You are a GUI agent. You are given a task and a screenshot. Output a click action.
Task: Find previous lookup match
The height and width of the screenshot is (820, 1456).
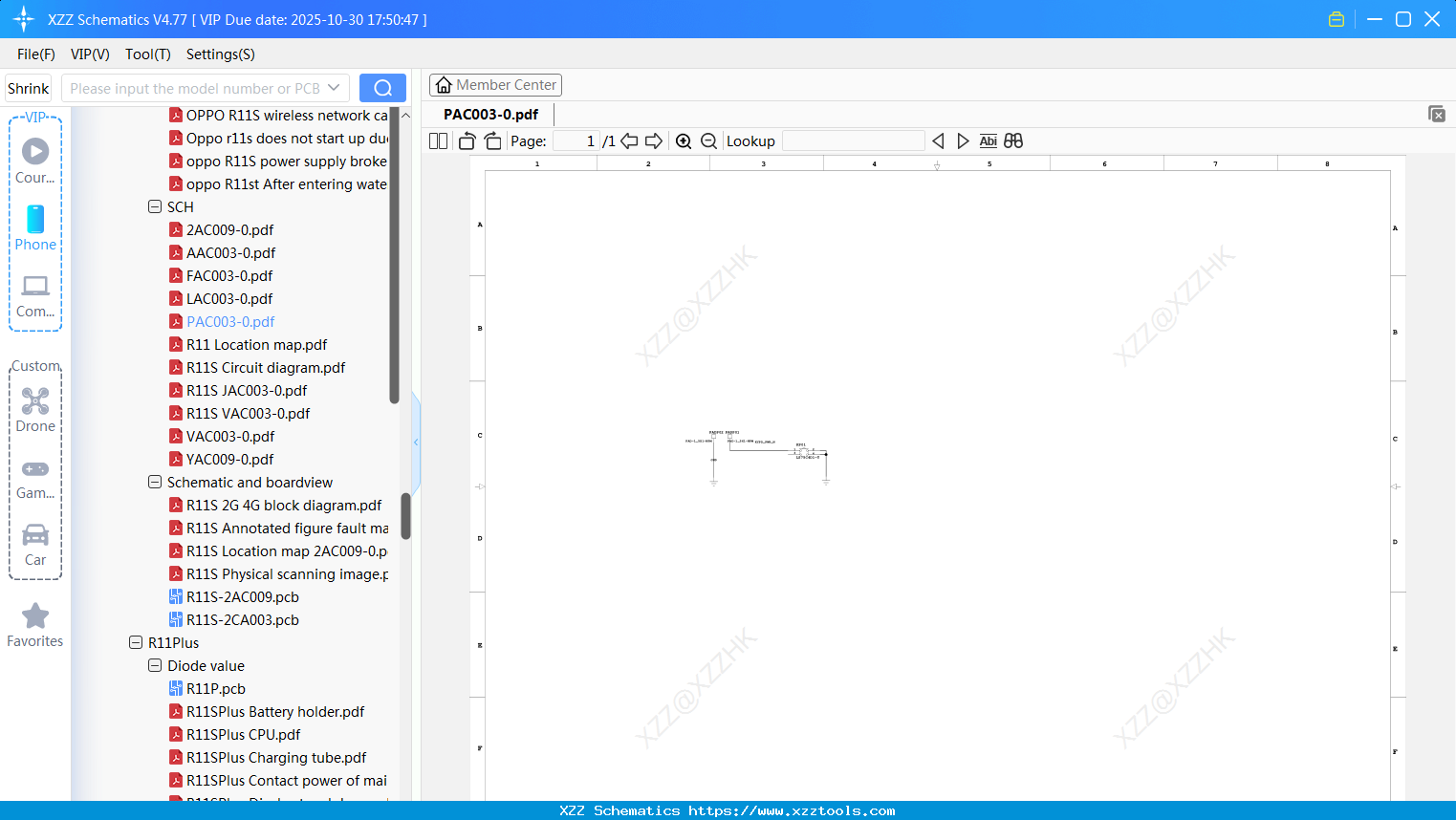938,141
